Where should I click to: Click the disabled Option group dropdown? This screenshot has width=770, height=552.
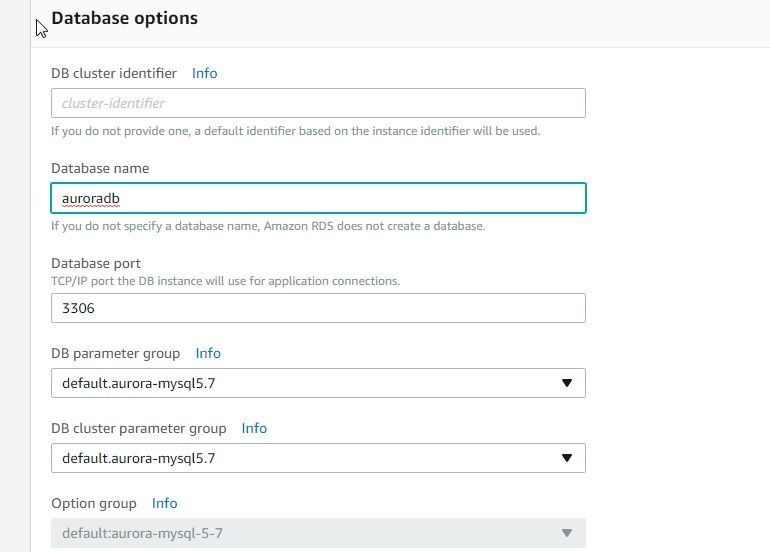pyautogui.click(x=318, y=533)
